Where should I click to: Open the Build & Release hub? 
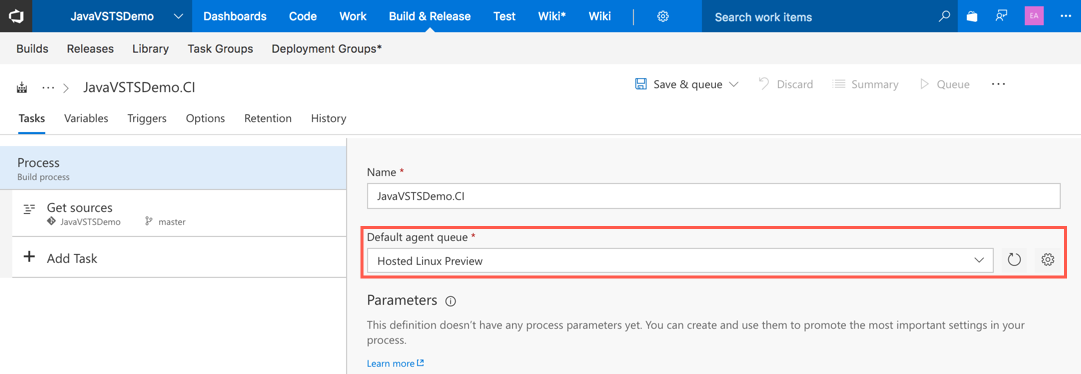click(x=430, y=17)
